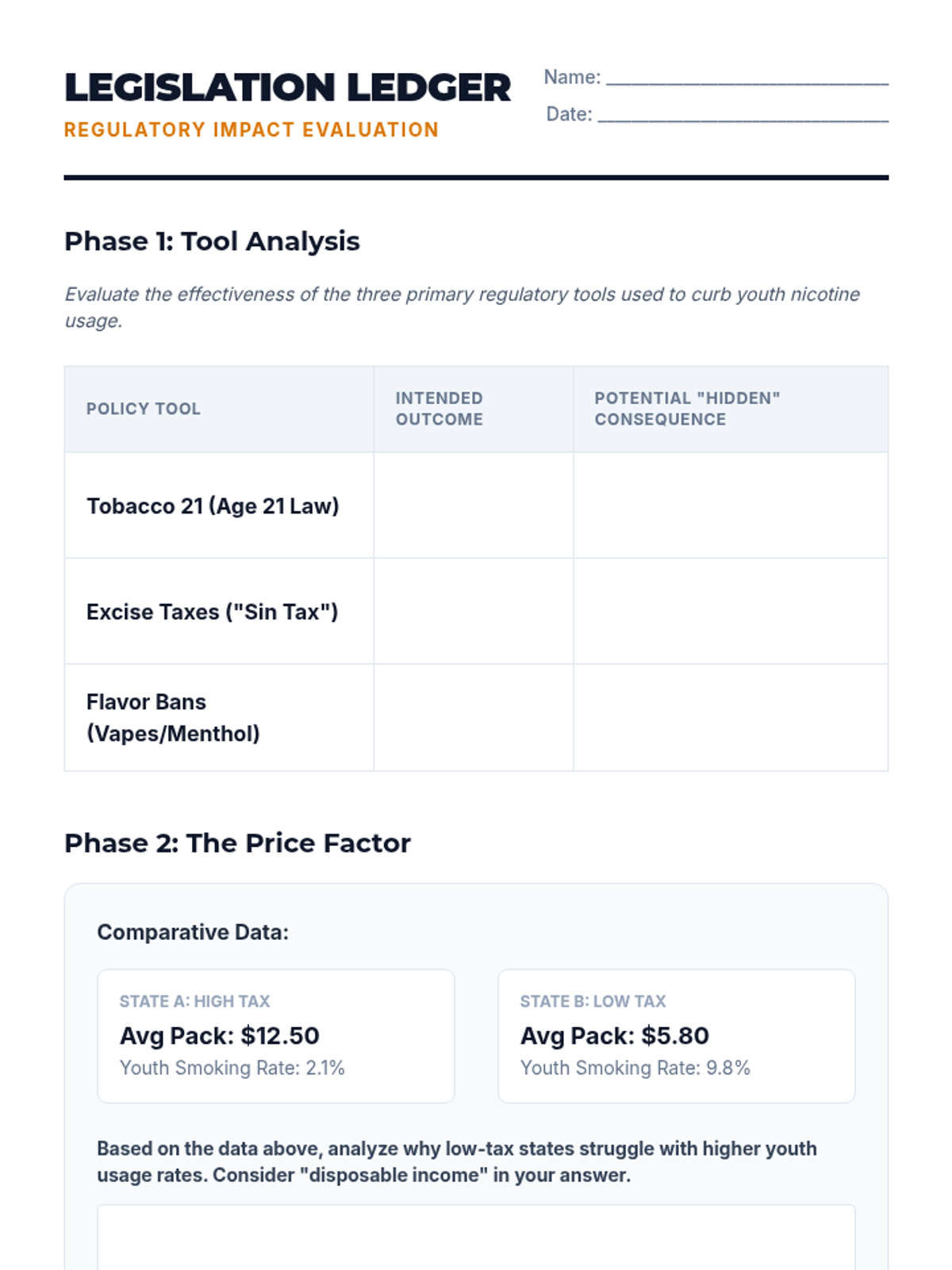Click Hidden Consequence cell for Flavor Bans

click(x=730, y=718)
